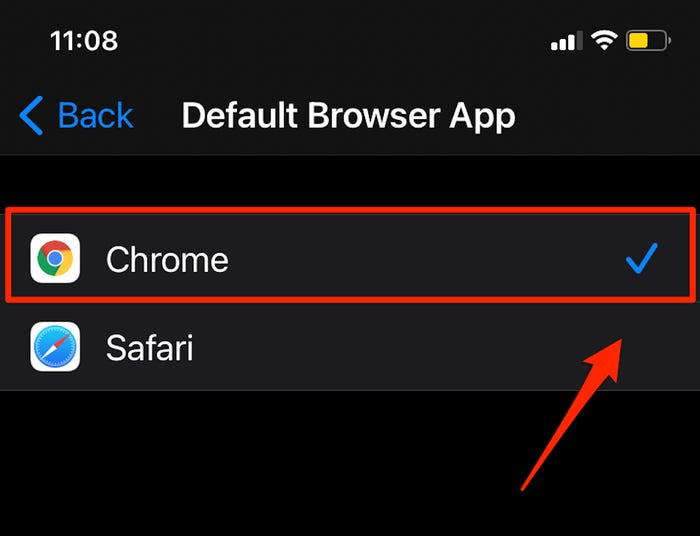700x536 pixels.
Task: Tap the empty black area below Safari
Action: point(250,460)
